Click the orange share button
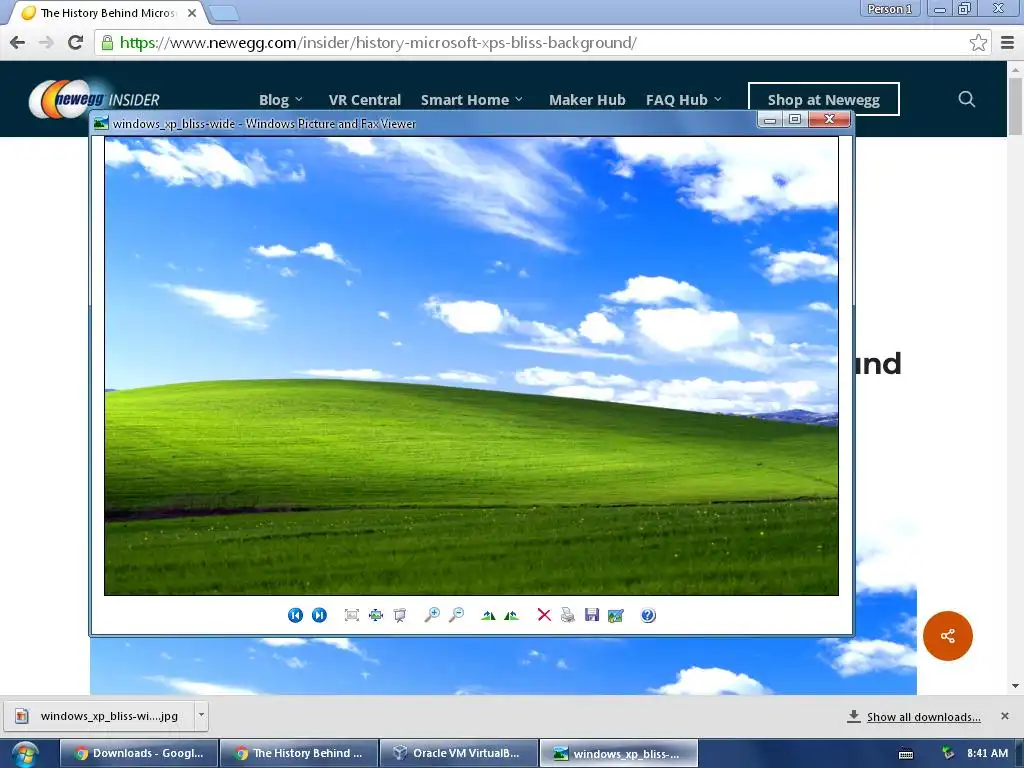 [948, 636]
